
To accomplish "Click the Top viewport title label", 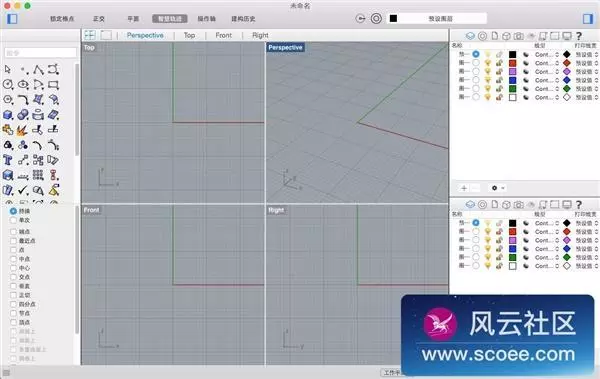I will (x=89, y=47).
